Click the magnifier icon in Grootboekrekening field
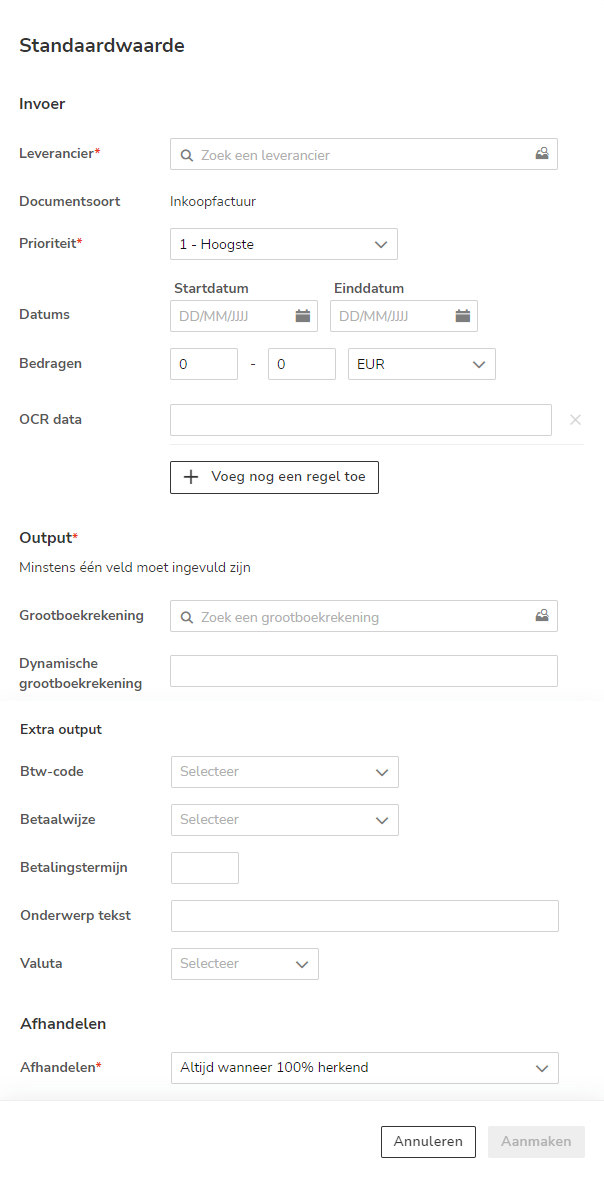The image size is (604, 1182). pyautogui.click(x=187, y=617)
